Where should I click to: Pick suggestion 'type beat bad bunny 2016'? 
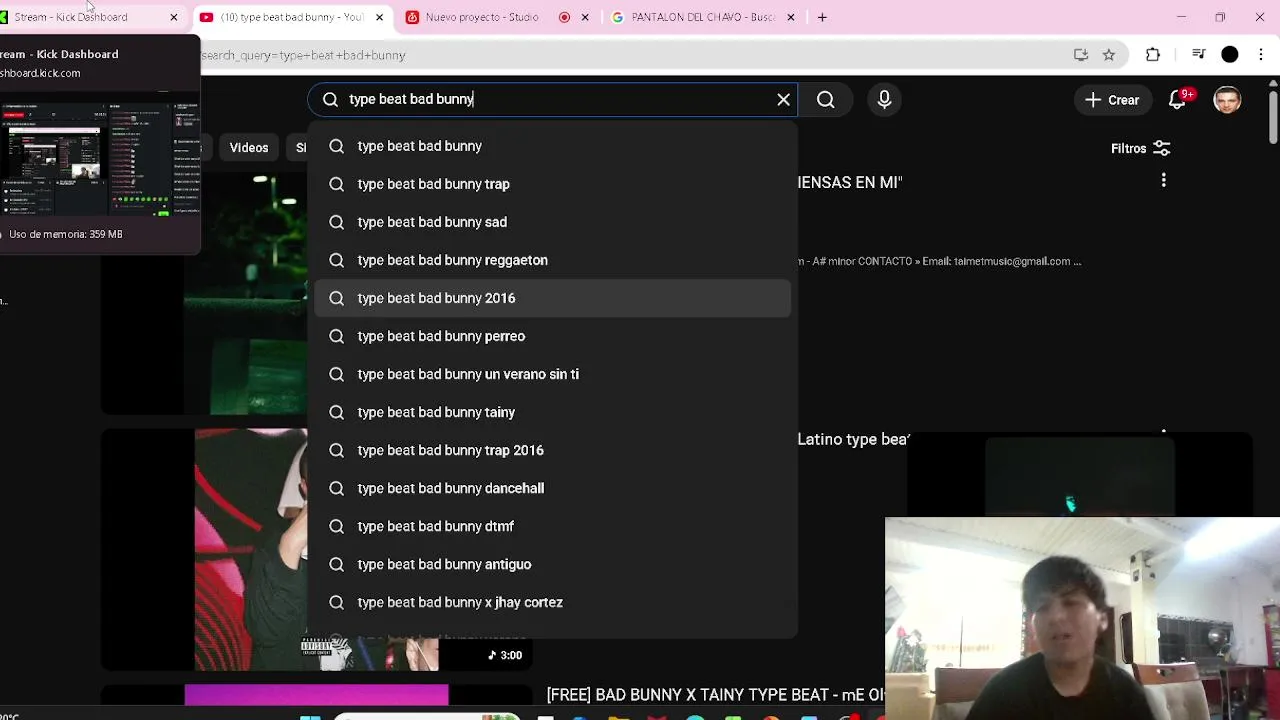click(x=552, y=298)
